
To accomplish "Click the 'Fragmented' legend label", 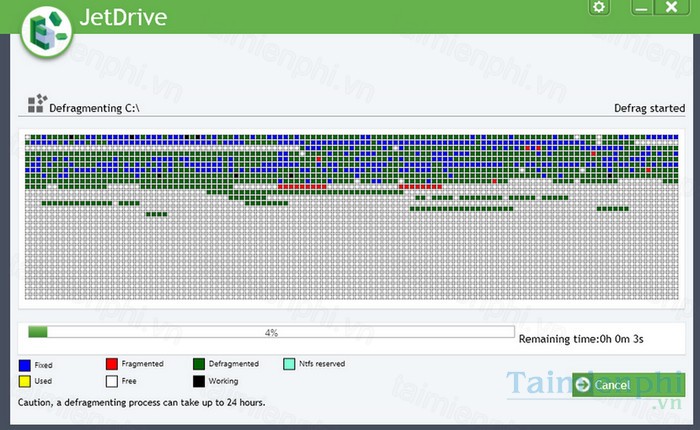I will (x=142, y=364).
